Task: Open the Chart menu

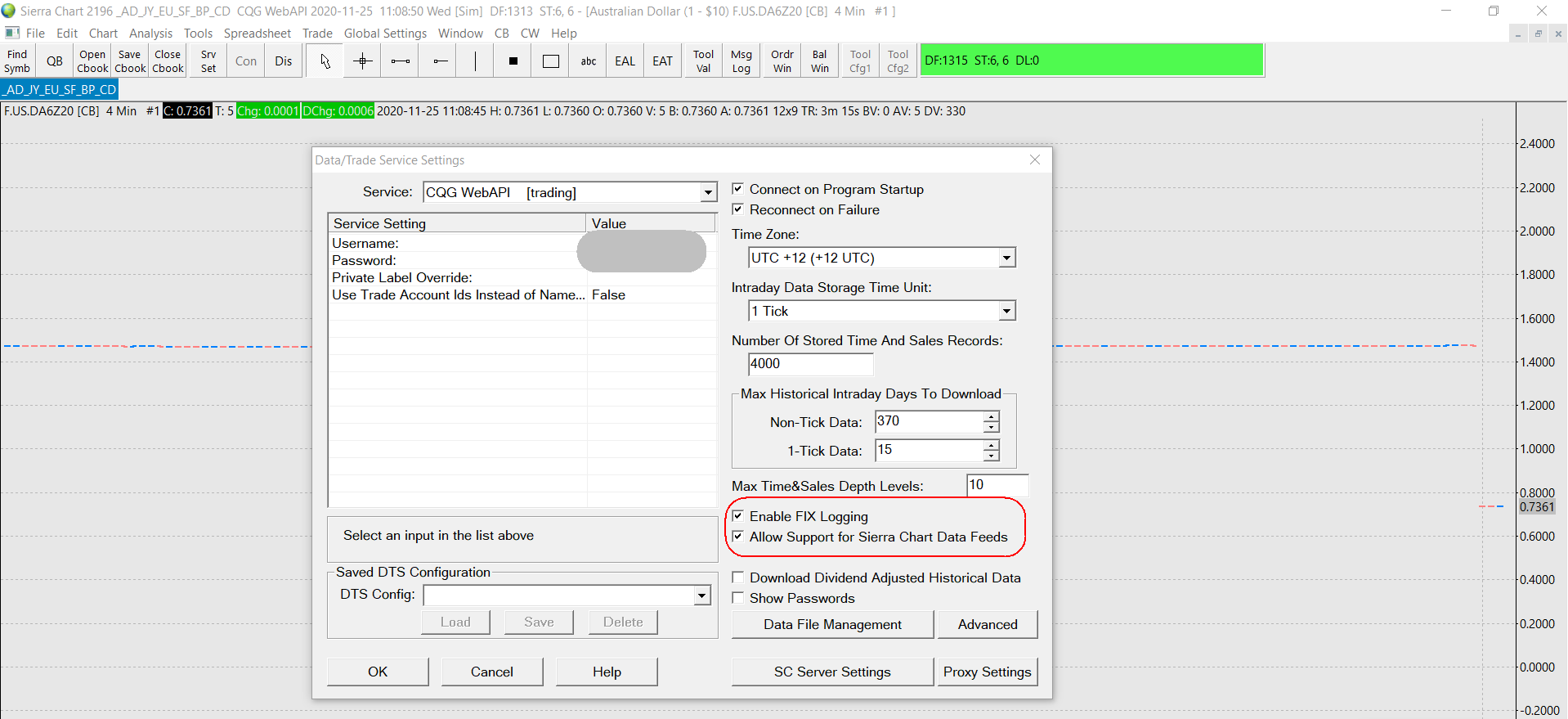Action: coord(103,34)
